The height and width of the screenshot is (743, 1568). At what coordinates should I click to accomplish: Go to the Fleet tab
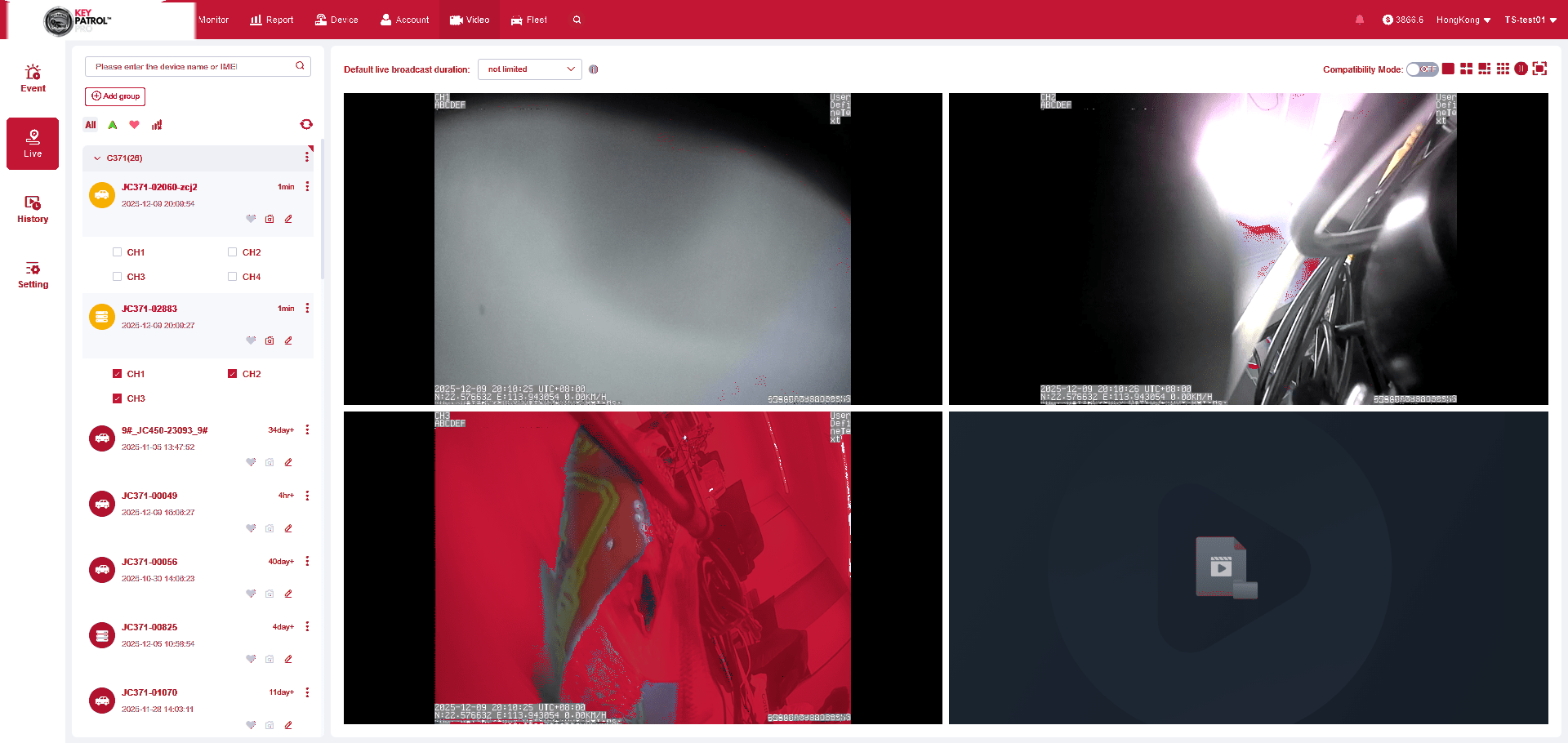pyautogui.click(x=528, y=20)
